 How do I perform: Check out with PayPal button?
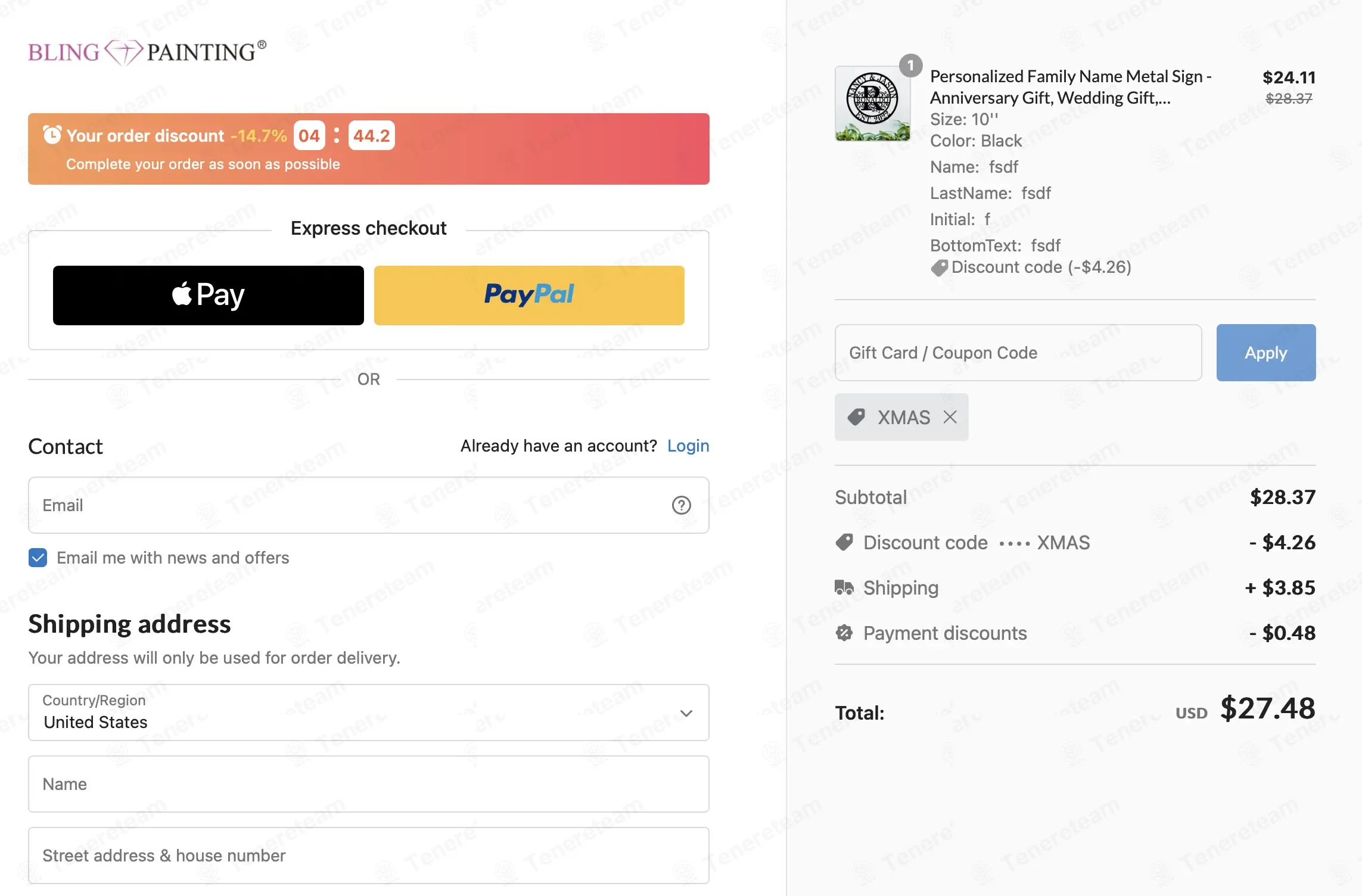529,295
